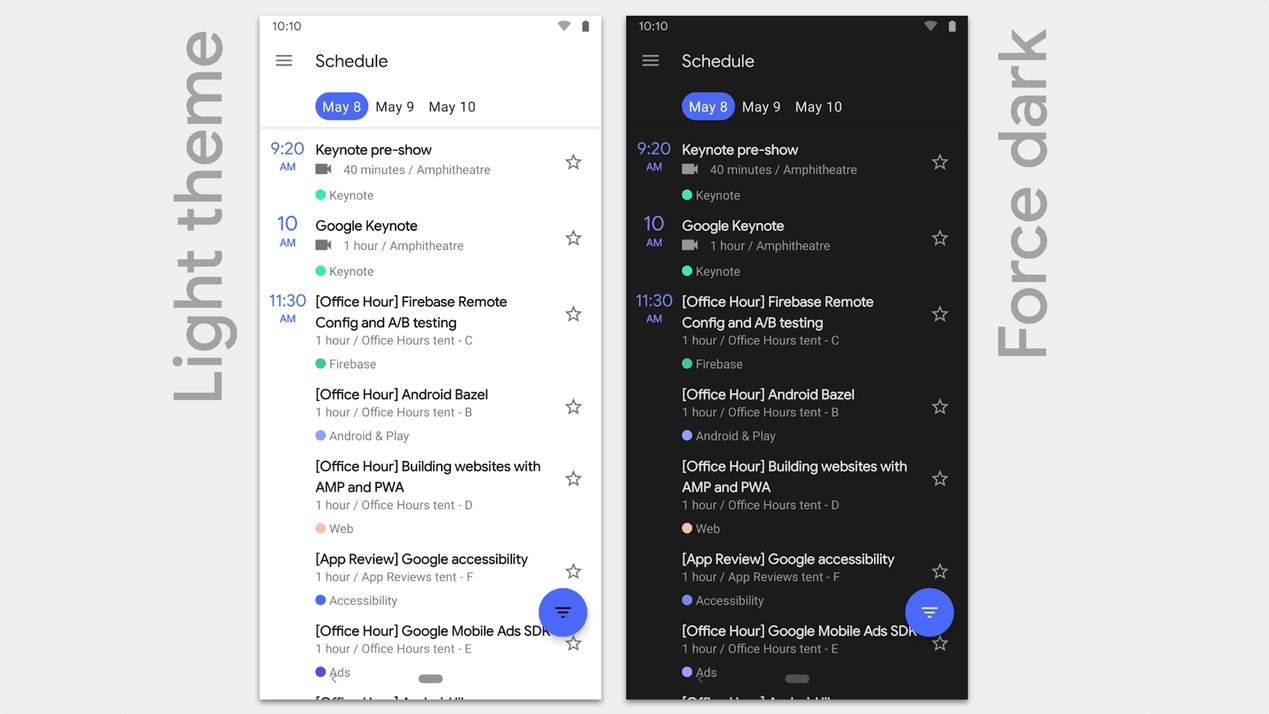Tap filter floating button in dark theme
The height and width of the screenshot is (714, 1269).
coord(929,612)
